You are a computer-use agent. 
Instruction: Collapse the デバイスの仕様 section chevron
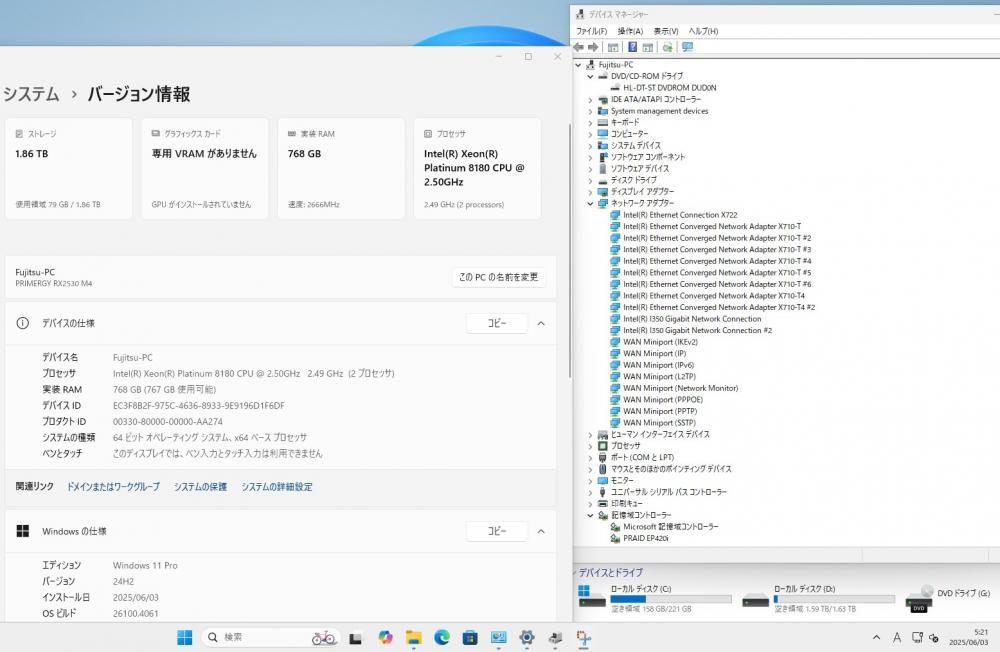[541, 323]
